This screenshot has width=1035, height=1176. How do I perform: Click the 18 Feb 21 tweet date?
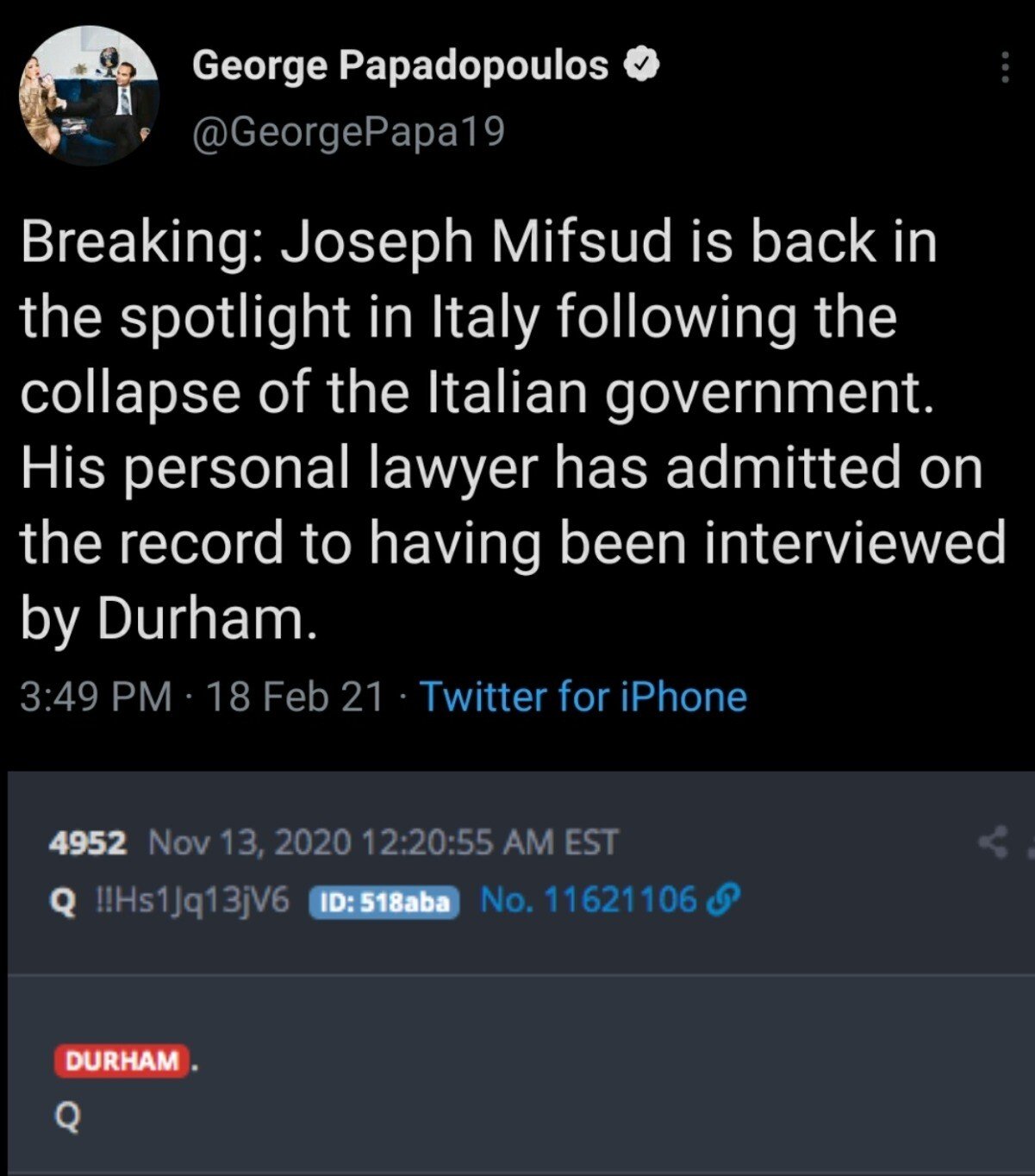coord(295,697)
